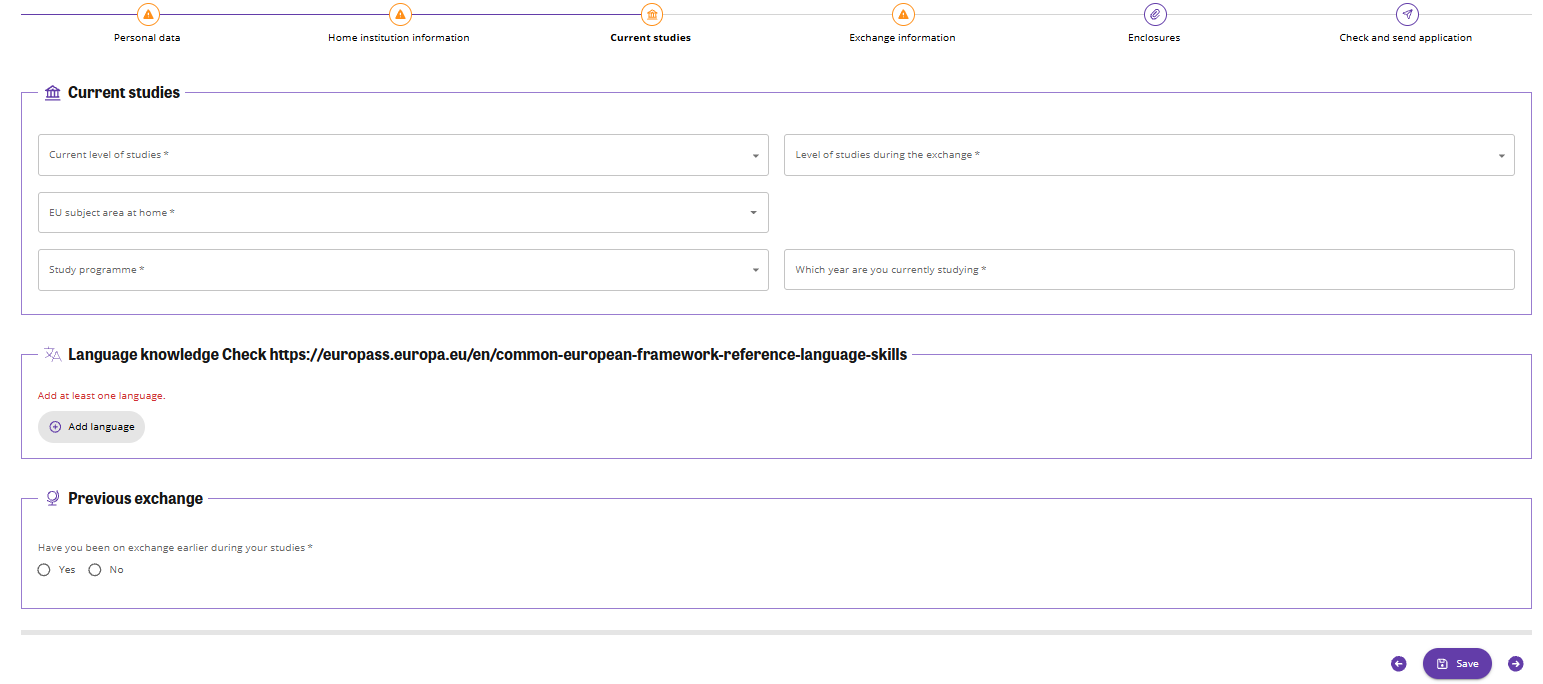
Task: Click the year currently studying input field
Action: click(x=1148, y=270)
